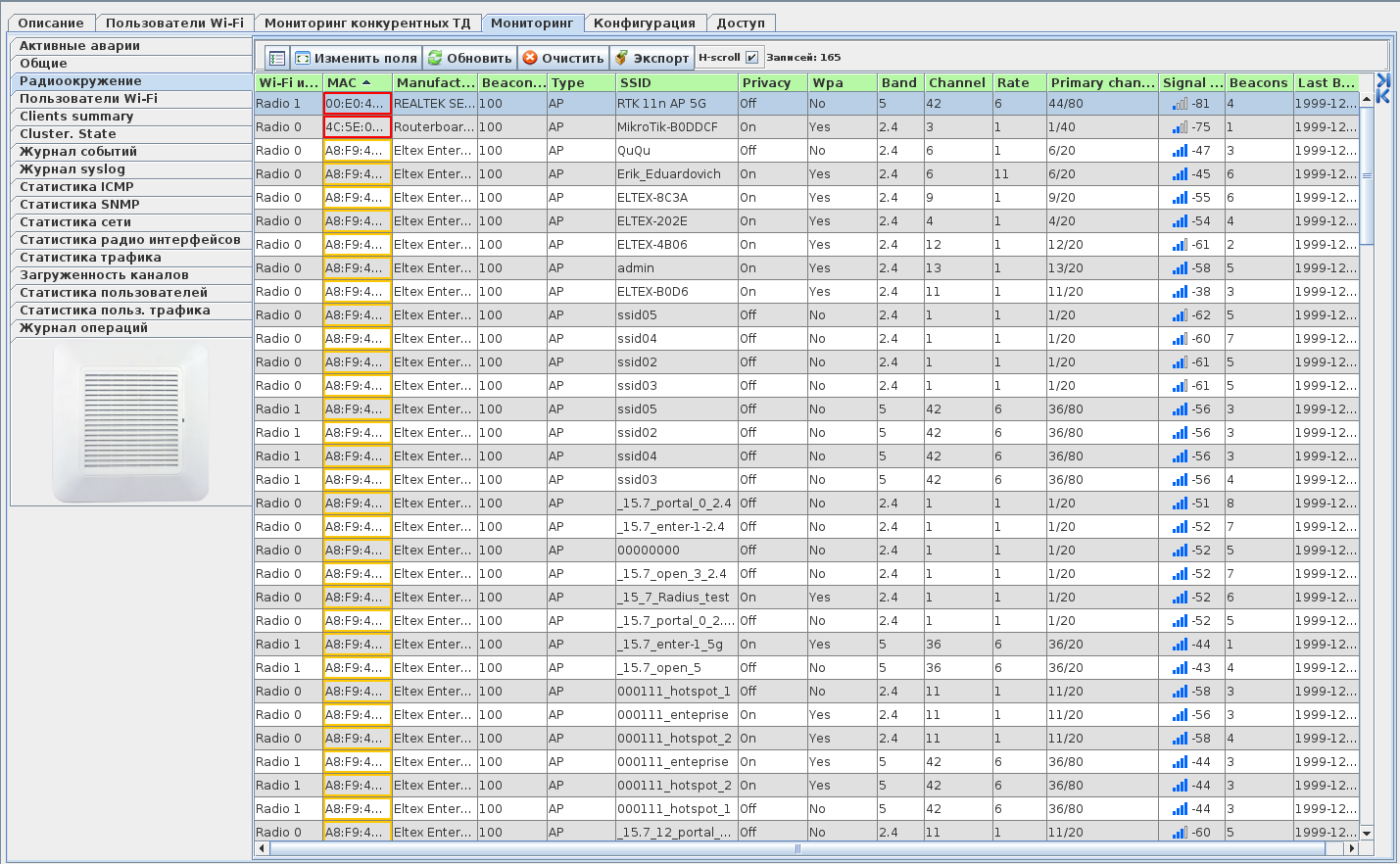Viewport: 1400px width, 864px height.
Task: Toggle the H-scroll checkbox
Action: pos(751,58)
